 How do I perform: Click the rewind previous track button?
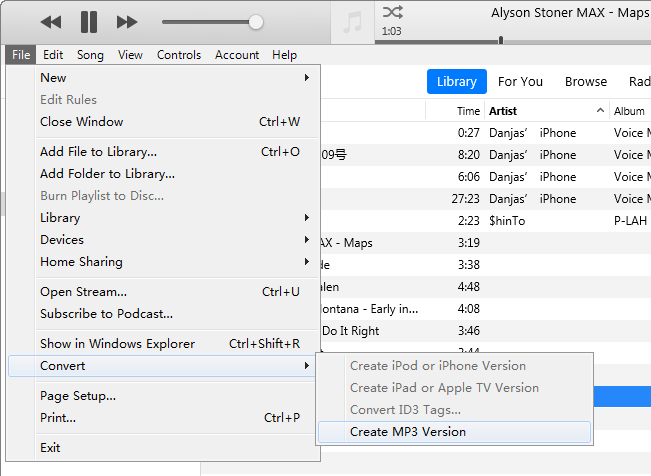point(51,22)
